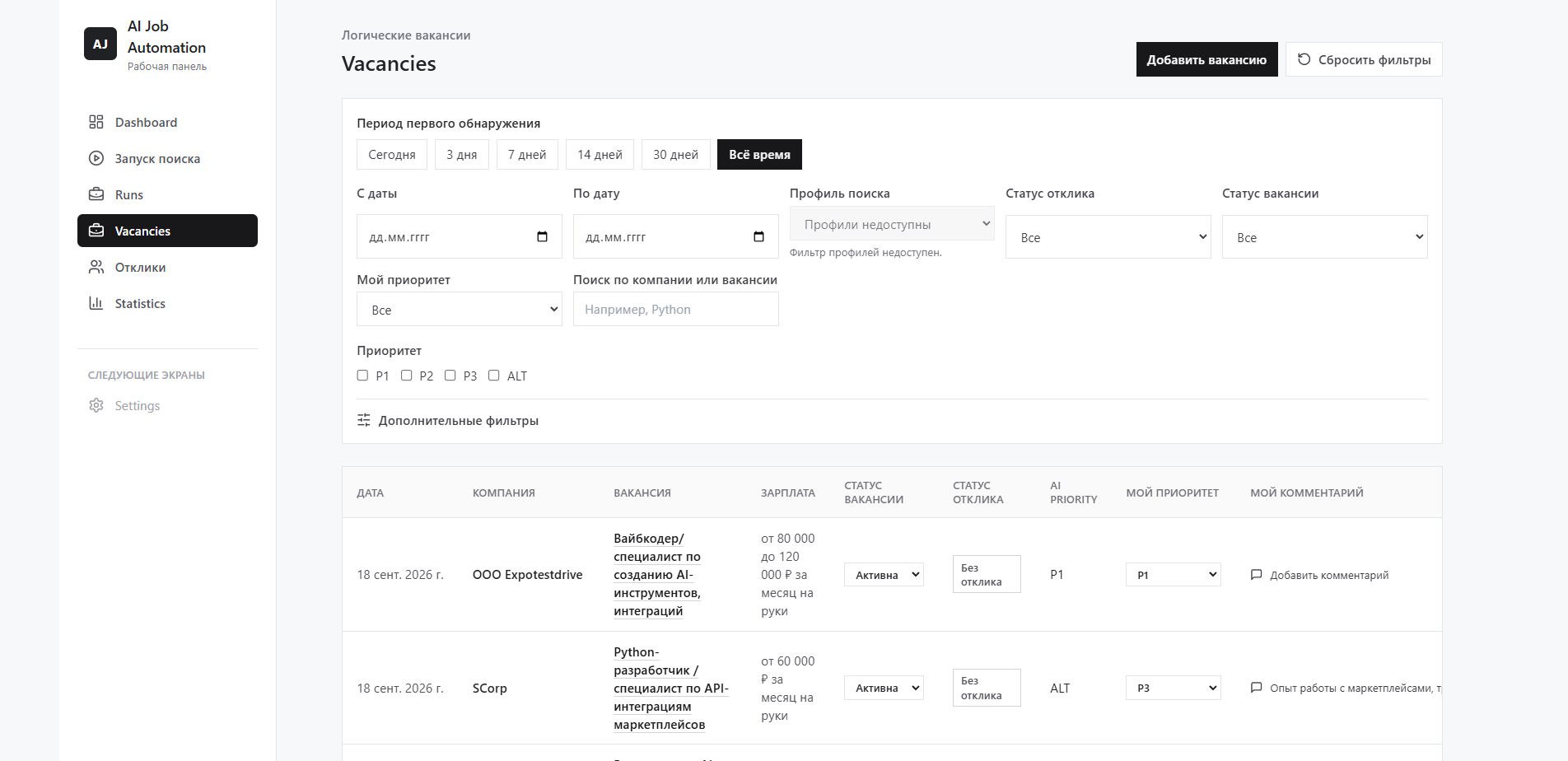The height and width of the screenshot is (761, 1568).
Task: Click Сбросить фильтры button
Action: click(1364, 59)
